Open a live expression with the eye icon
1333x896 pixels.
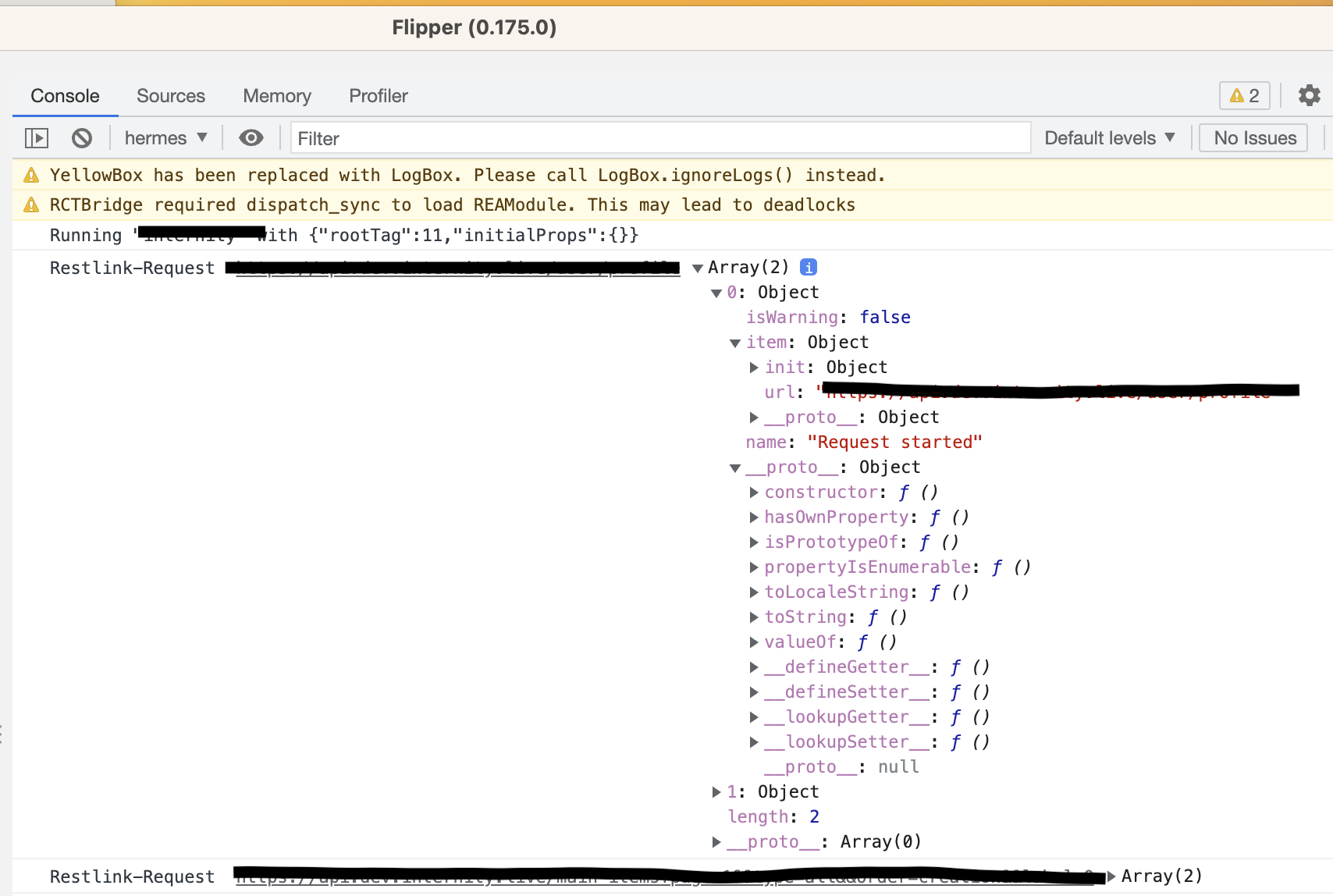[x=251, y=137]
